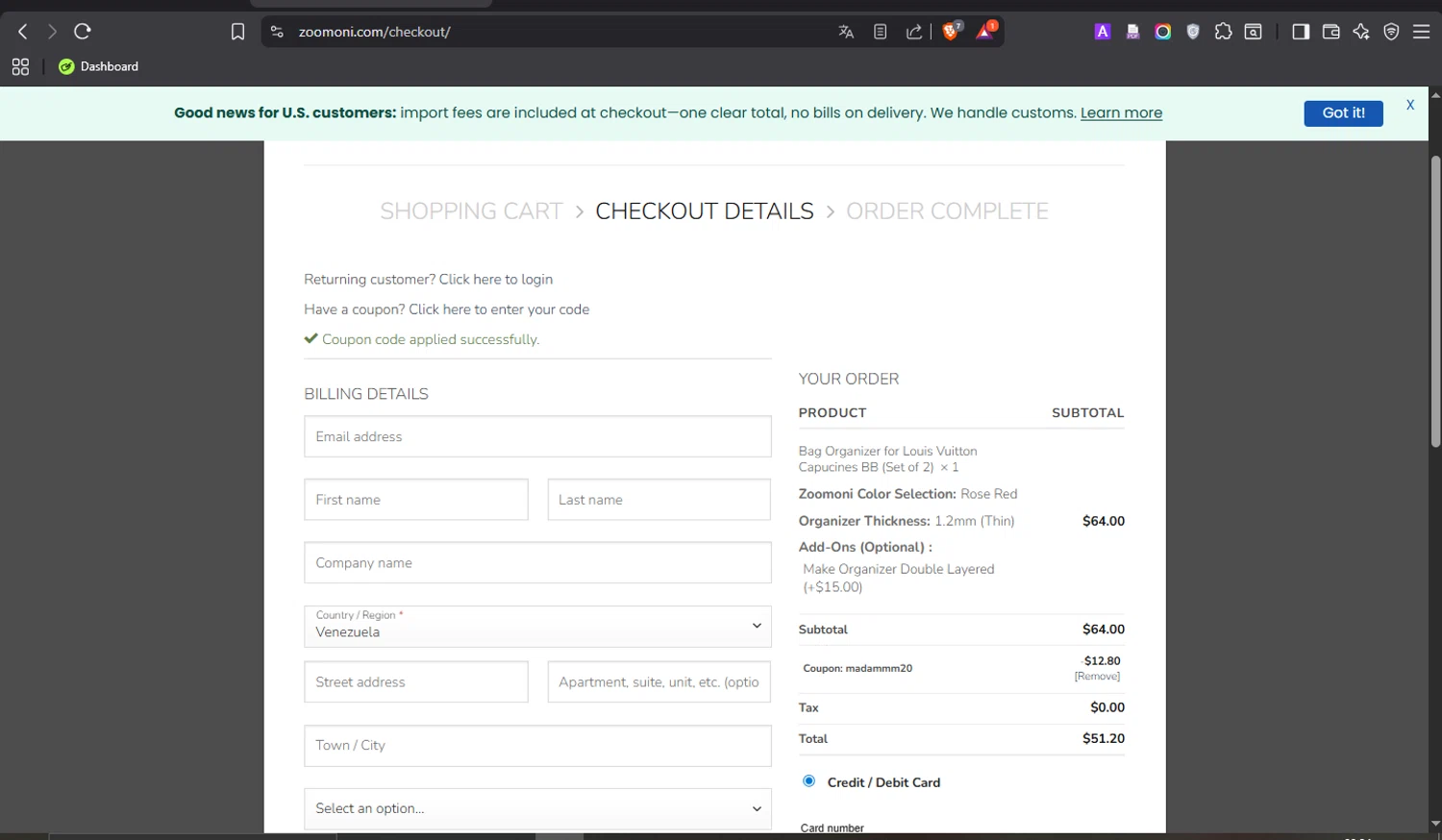Go back to the previous page
1442x840 pixels.
click(23, 32)
